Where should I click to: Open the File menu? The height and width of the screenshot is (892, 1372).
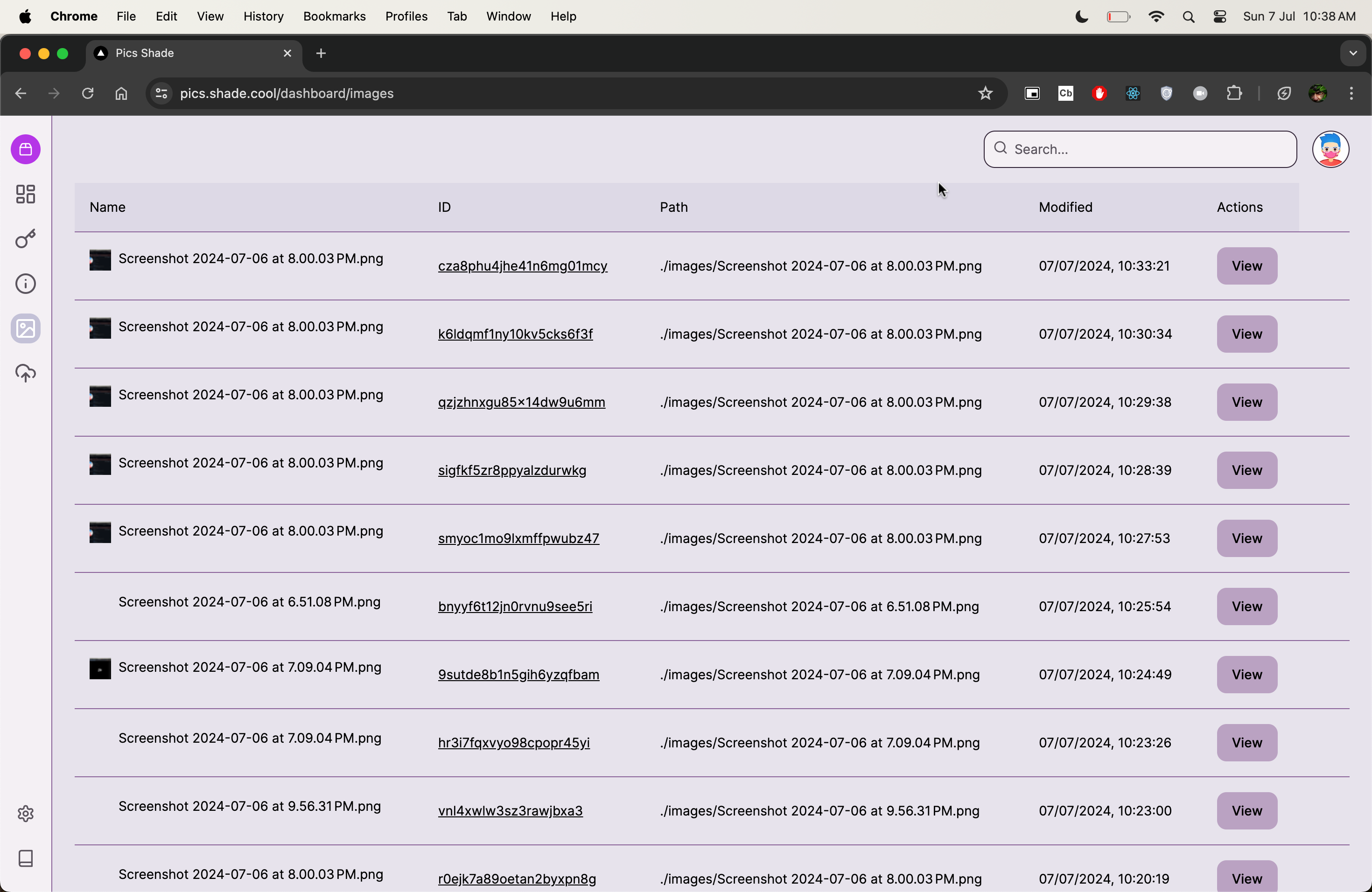coord(126,17)
